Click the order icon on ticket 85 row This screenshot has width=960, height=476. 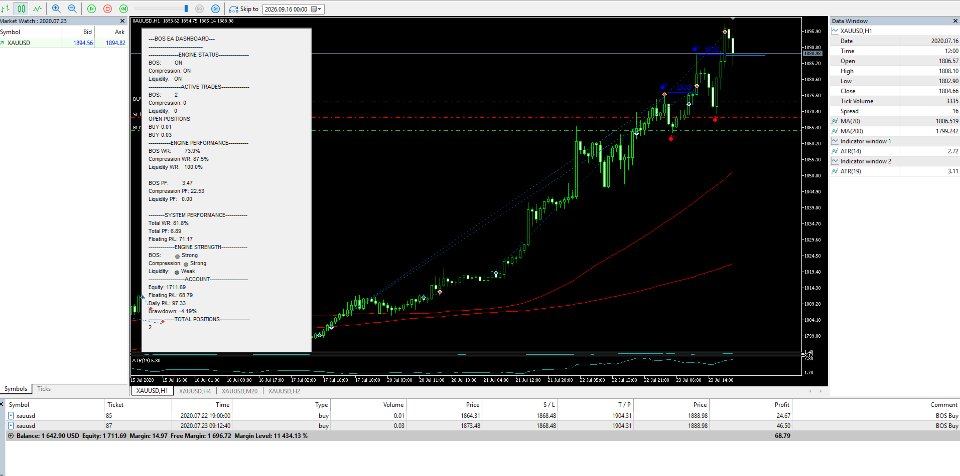tap(11, 416)
